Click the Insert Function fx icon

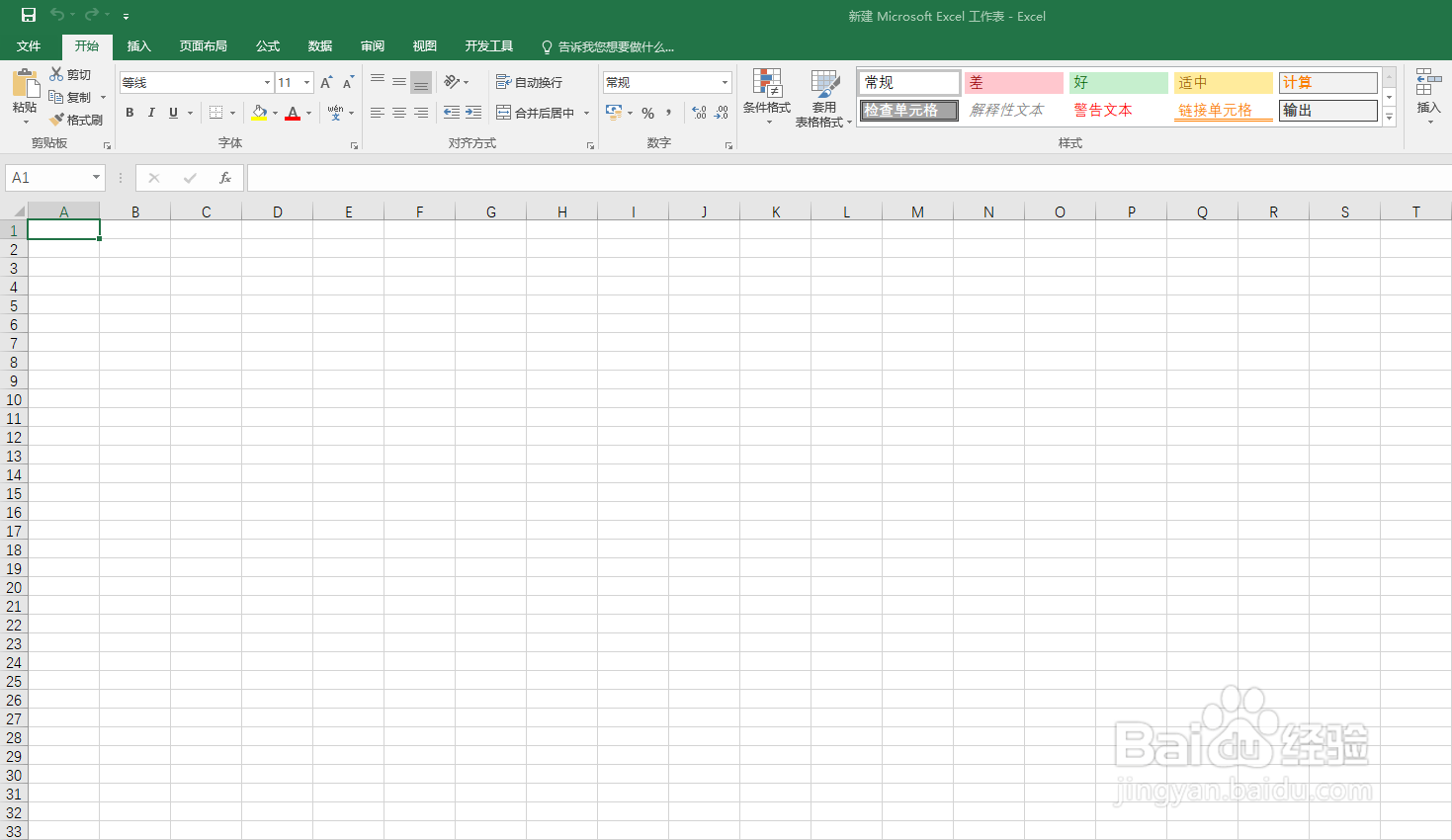point(225,178)
